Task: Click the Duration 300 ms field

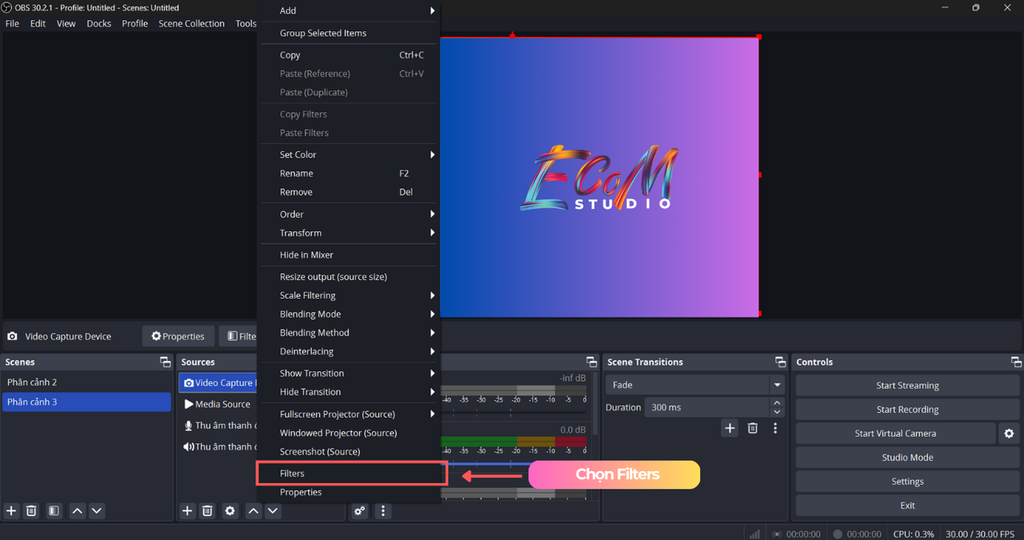Action: click(x=708, y=407)
